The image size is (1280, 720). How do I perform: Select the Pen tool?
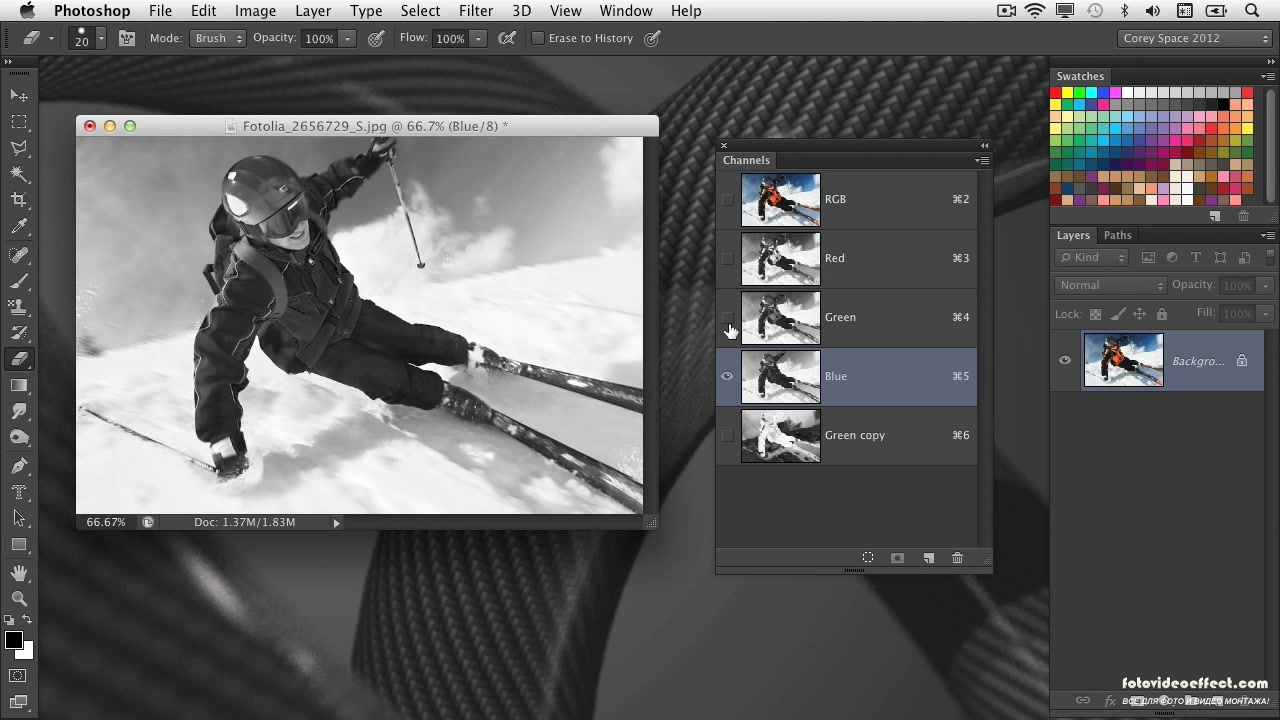pyautogui.click(x=19, y=467)
